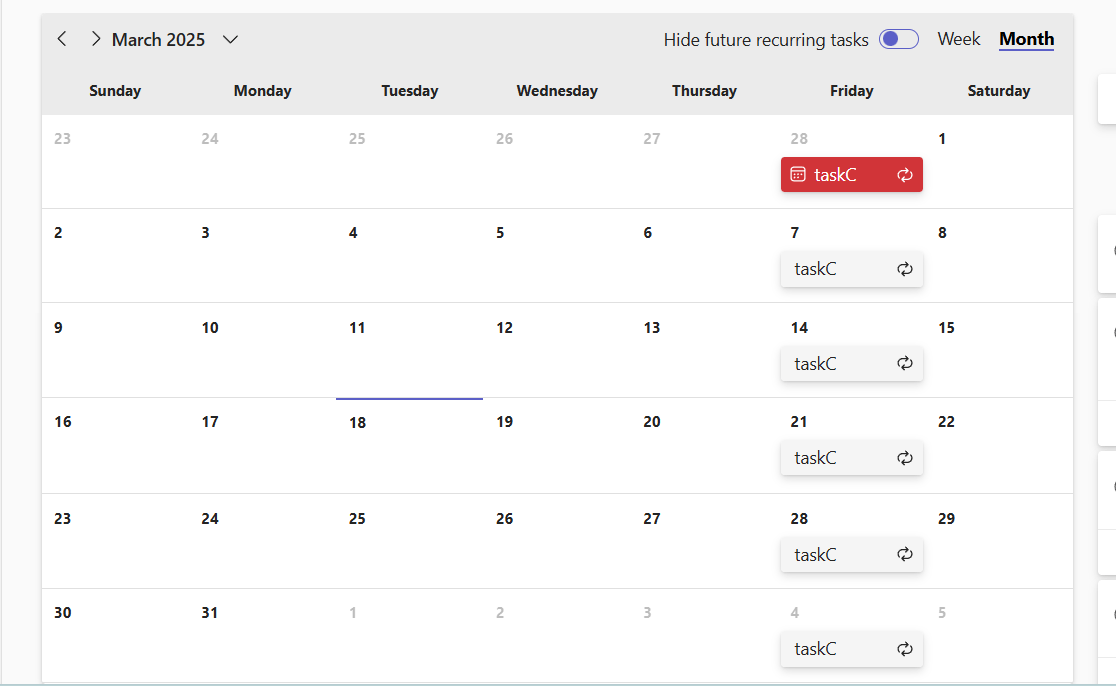Select the Wednesday March 12 cell

[x=557, y=350]
